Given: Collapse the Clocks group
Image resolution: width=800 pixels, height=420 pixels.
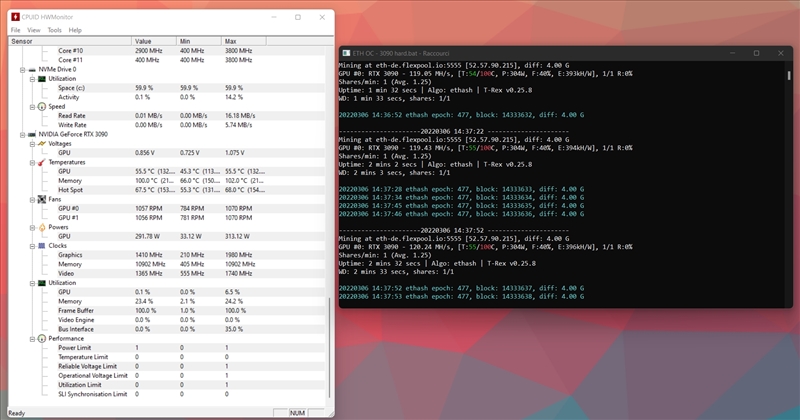Looking at the screenshot, I should click(32, 246).
